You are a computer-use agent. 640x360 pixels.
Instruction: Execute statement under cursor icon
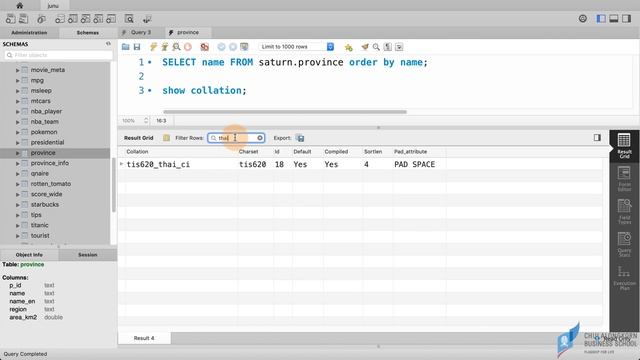(164, 47)
